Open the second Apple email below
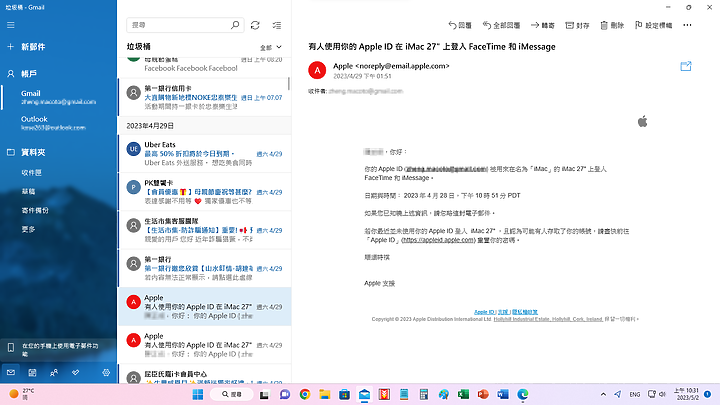720x405 pixels. coord(204,344)
